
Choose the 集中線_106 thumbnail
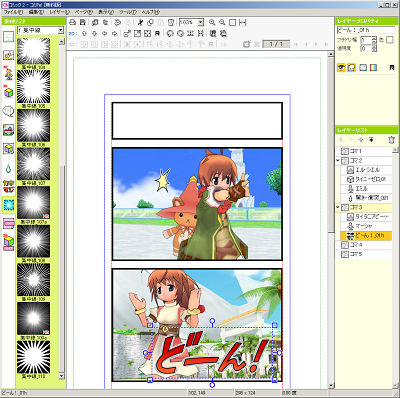(33, 125)
